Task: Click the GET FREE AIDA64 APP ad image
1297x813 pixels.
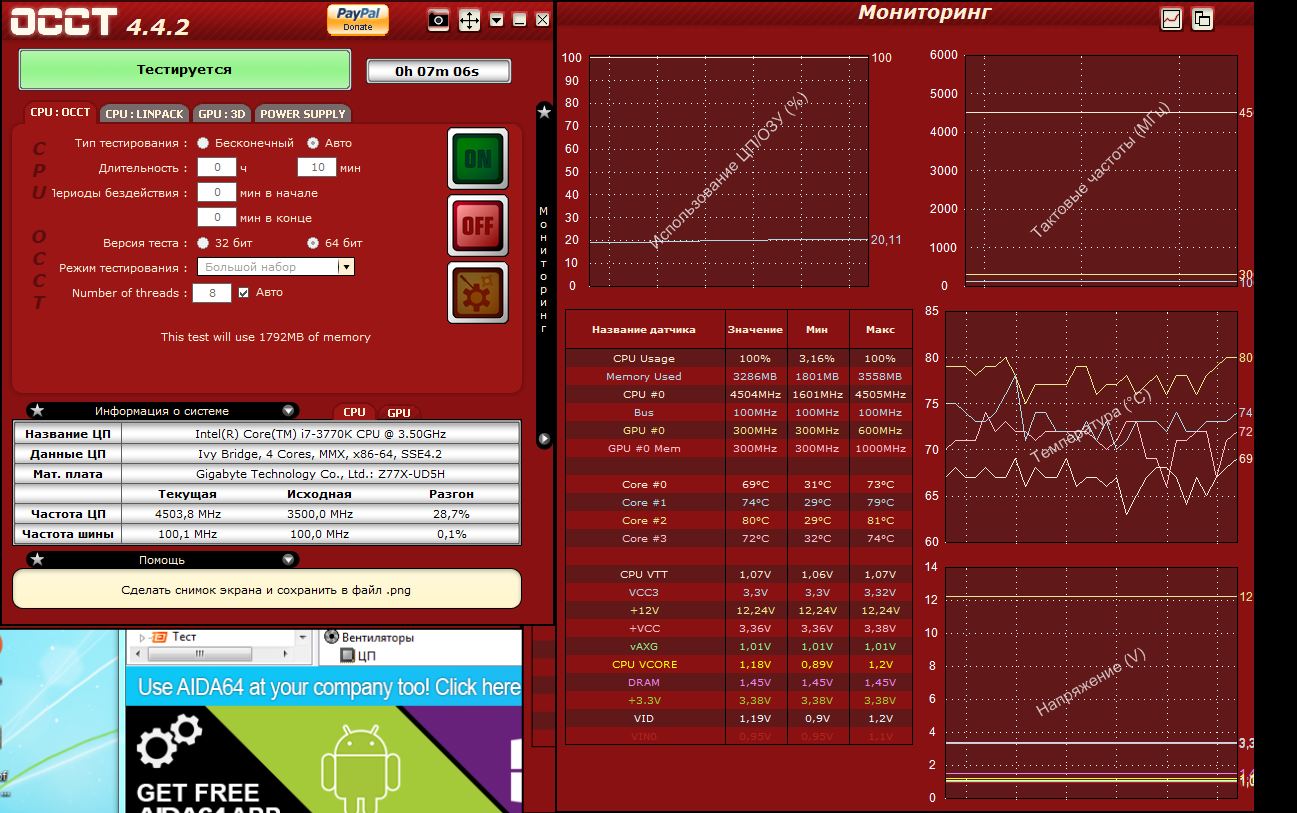Action: point(323,759)
